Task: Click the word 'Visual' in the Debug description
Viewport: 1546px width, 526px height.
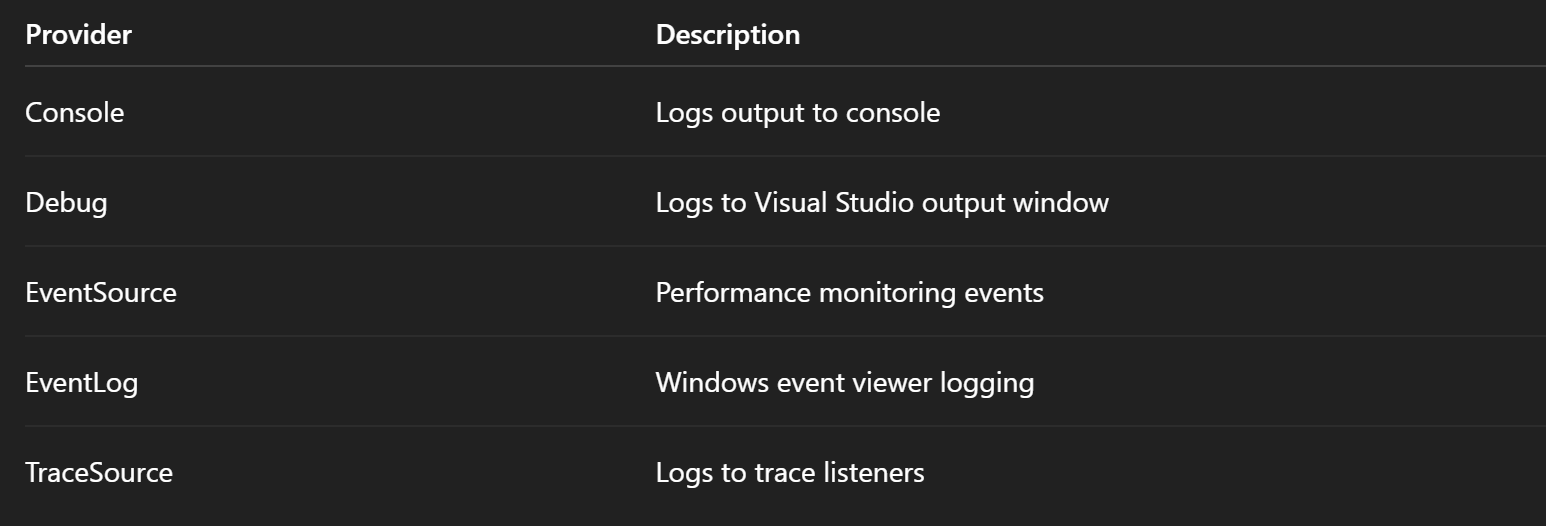Action: (789, 203)
